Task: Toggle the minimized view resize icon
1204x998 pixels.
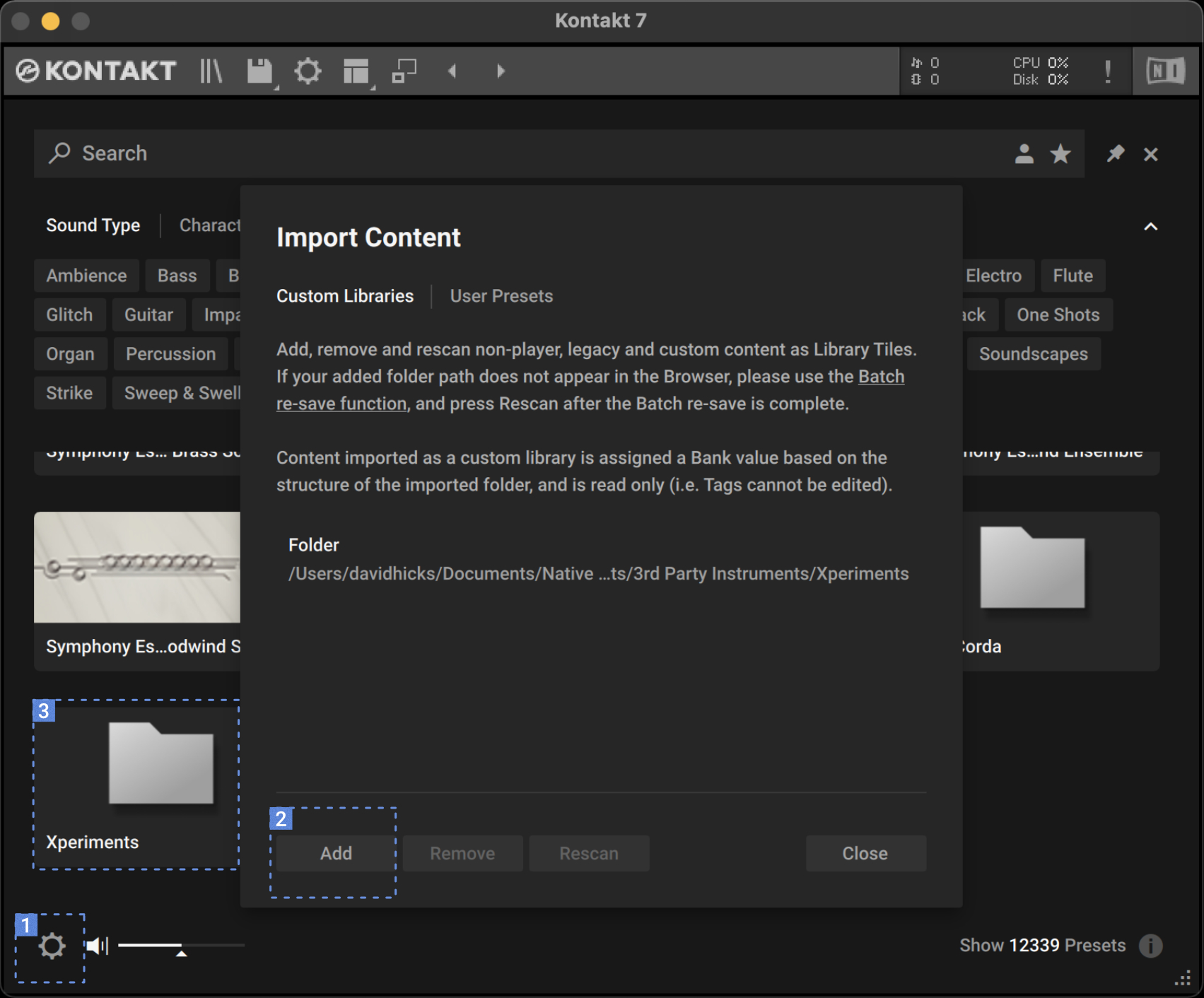Action: click(x=404, y=71)
